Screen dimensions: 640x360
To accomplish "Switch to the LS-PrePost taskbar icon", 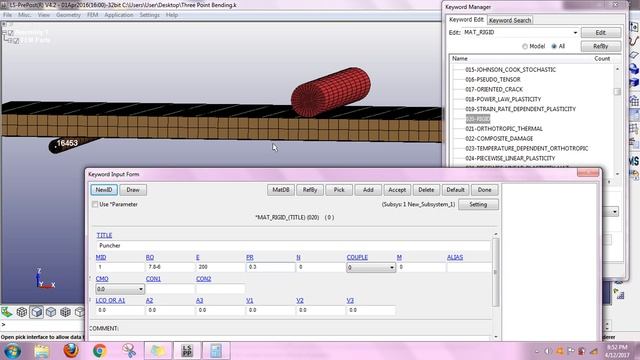I will pyautogui.click(x=187, y=351).
